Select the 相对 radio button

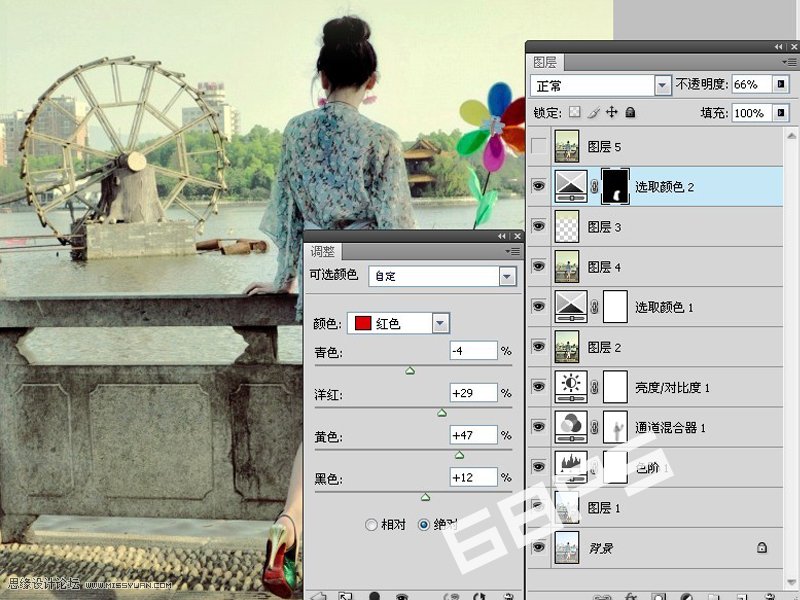[371, 524]
